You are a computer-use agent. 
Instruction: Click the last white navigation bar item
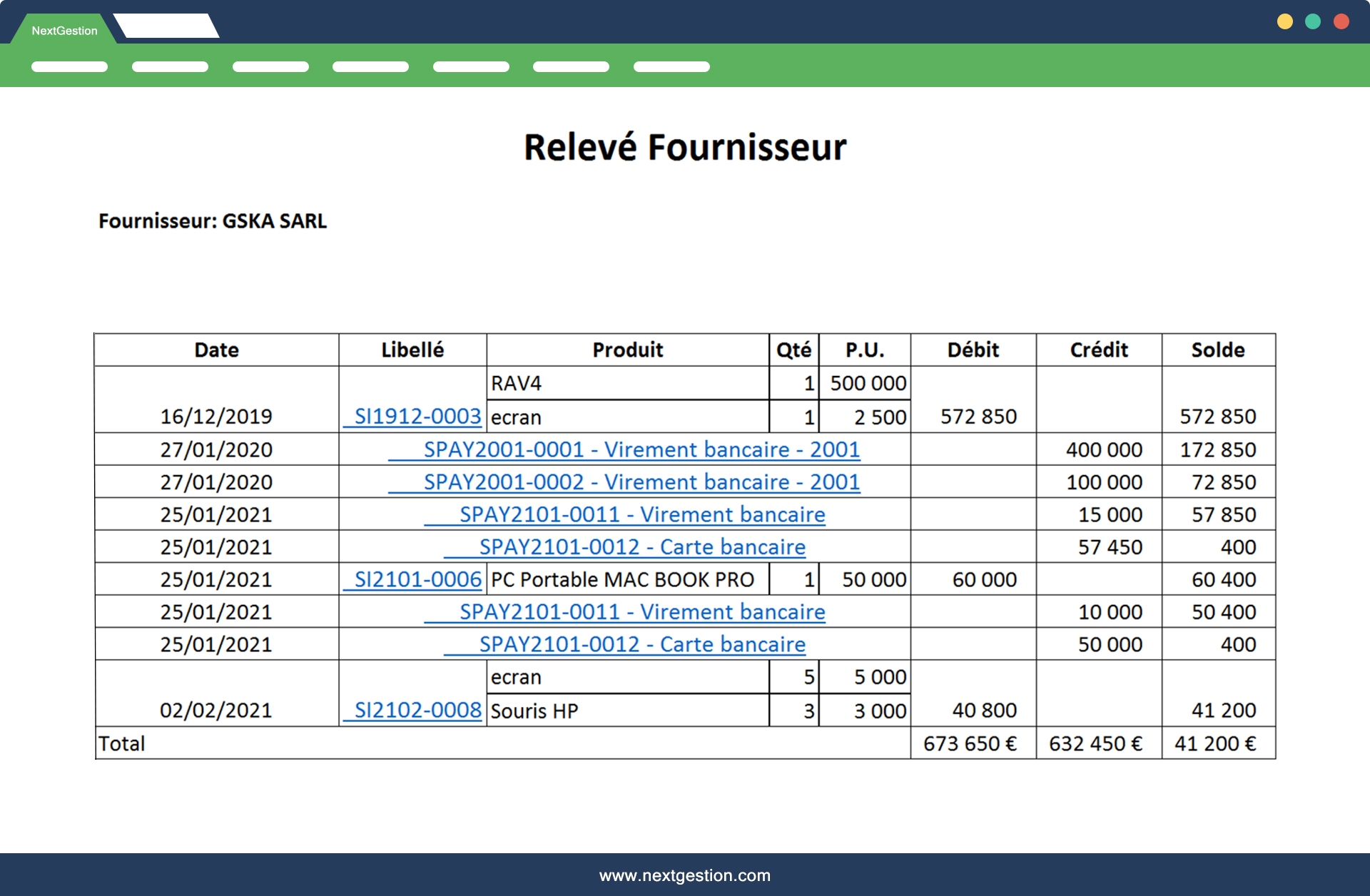pos(671,66)
